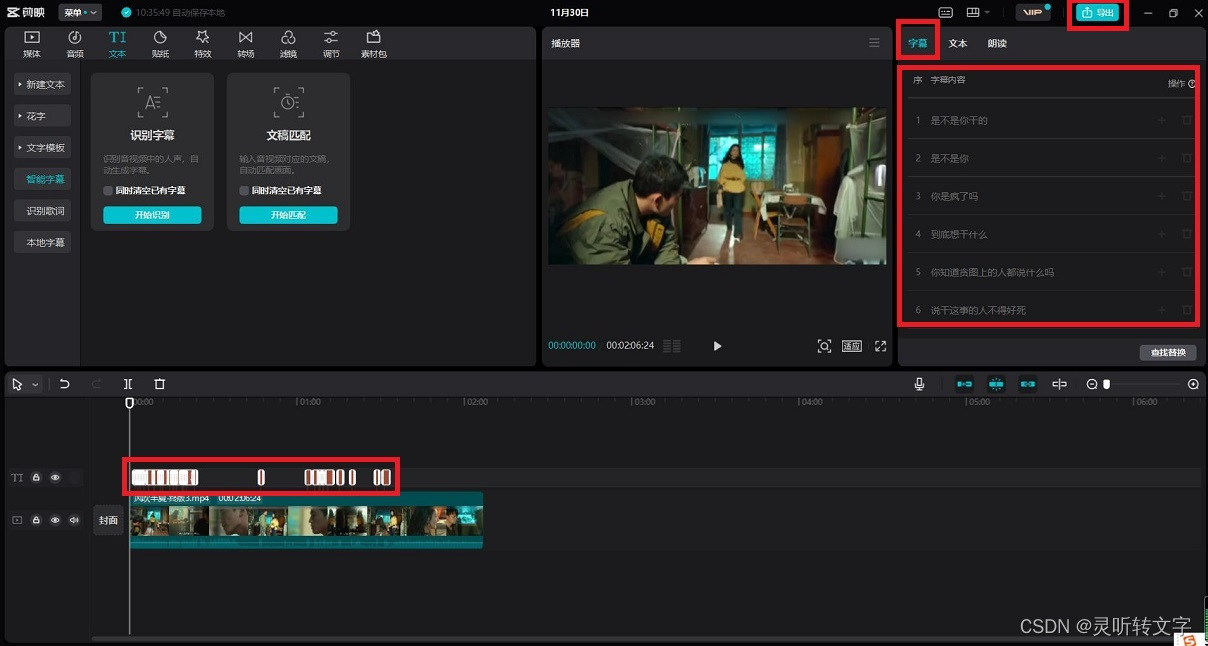Viewport: 1208px width, 646px height.
Task: Click the timeline playhead marker
Action: tap(129, 403)
